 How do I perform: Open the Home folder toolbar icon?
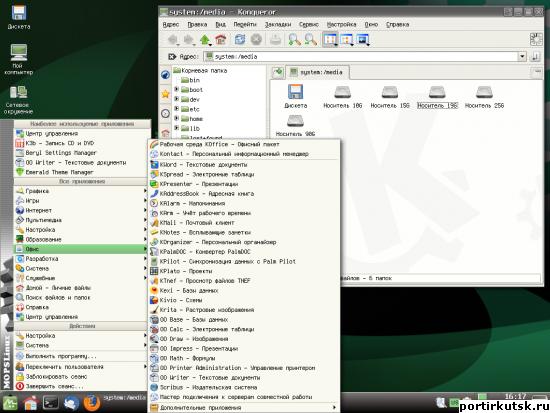pyautogui.click(x=221, y=39)
